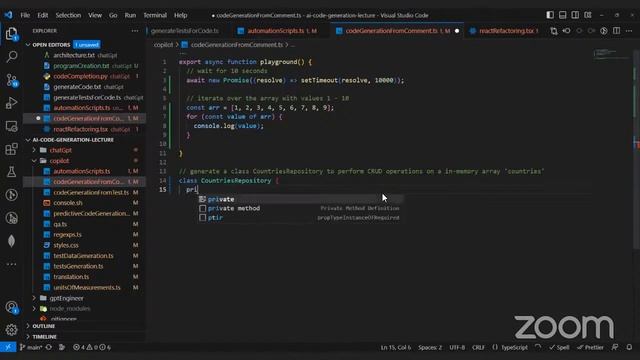640x360 pixels.
Task: Open Explorer views and more actions ellipsis
Action: [135, 31]
